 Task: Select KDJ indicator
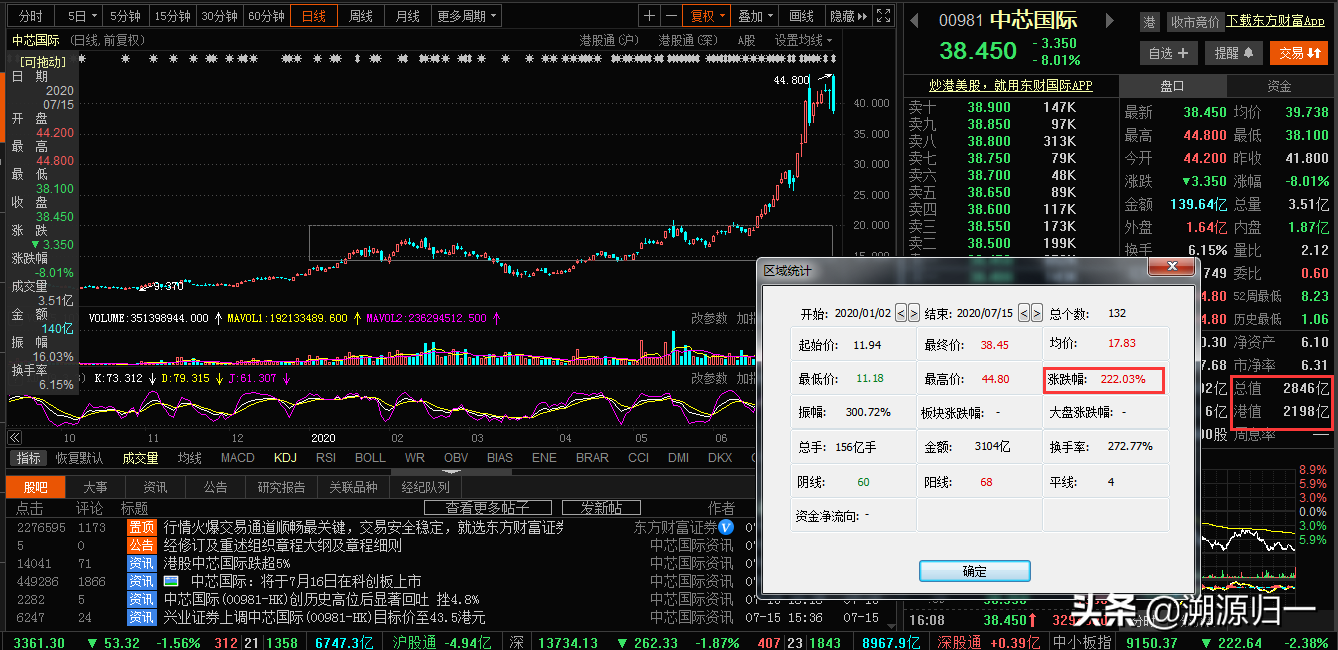(x=285, y=458)
